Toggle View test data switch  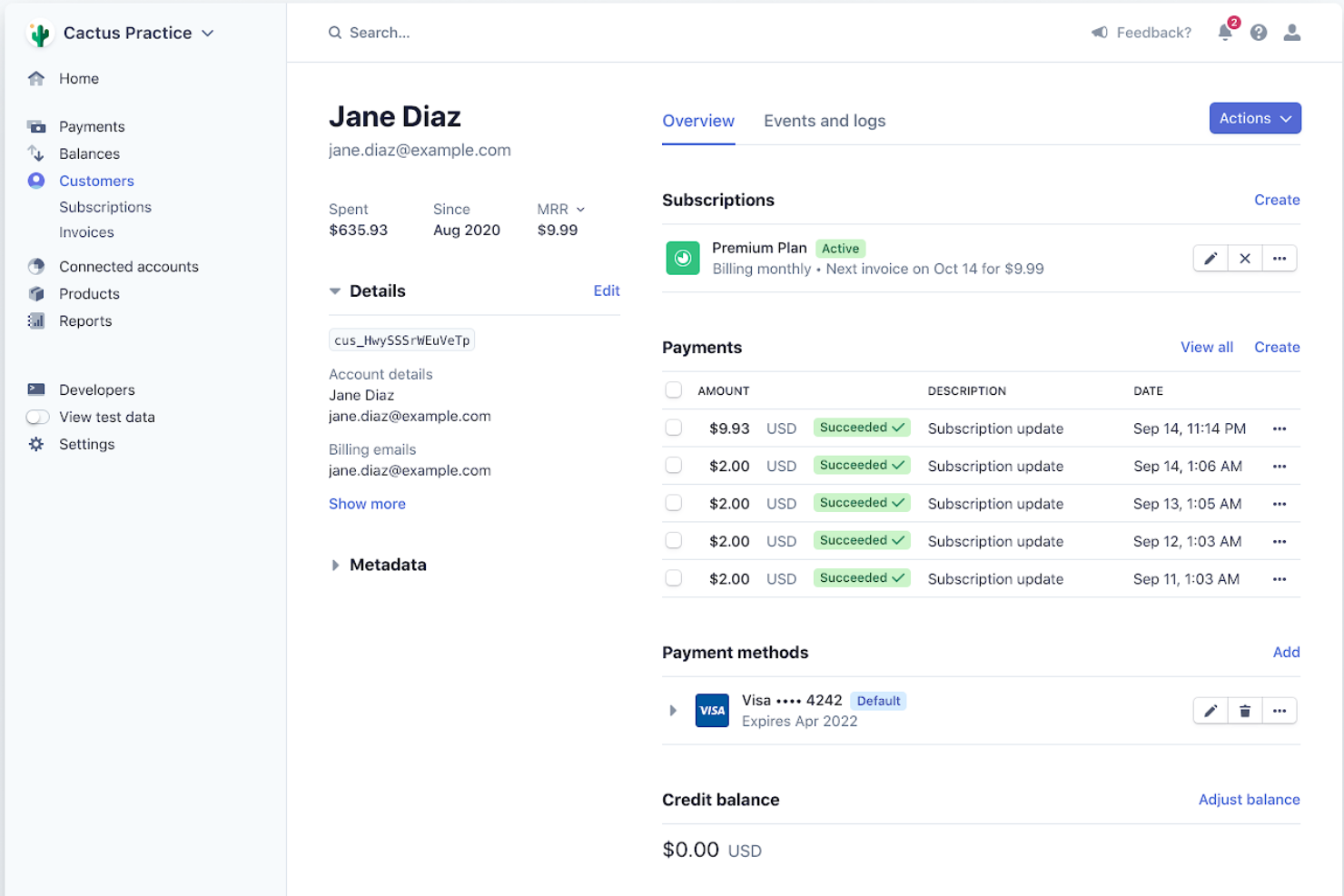[38, 418]
